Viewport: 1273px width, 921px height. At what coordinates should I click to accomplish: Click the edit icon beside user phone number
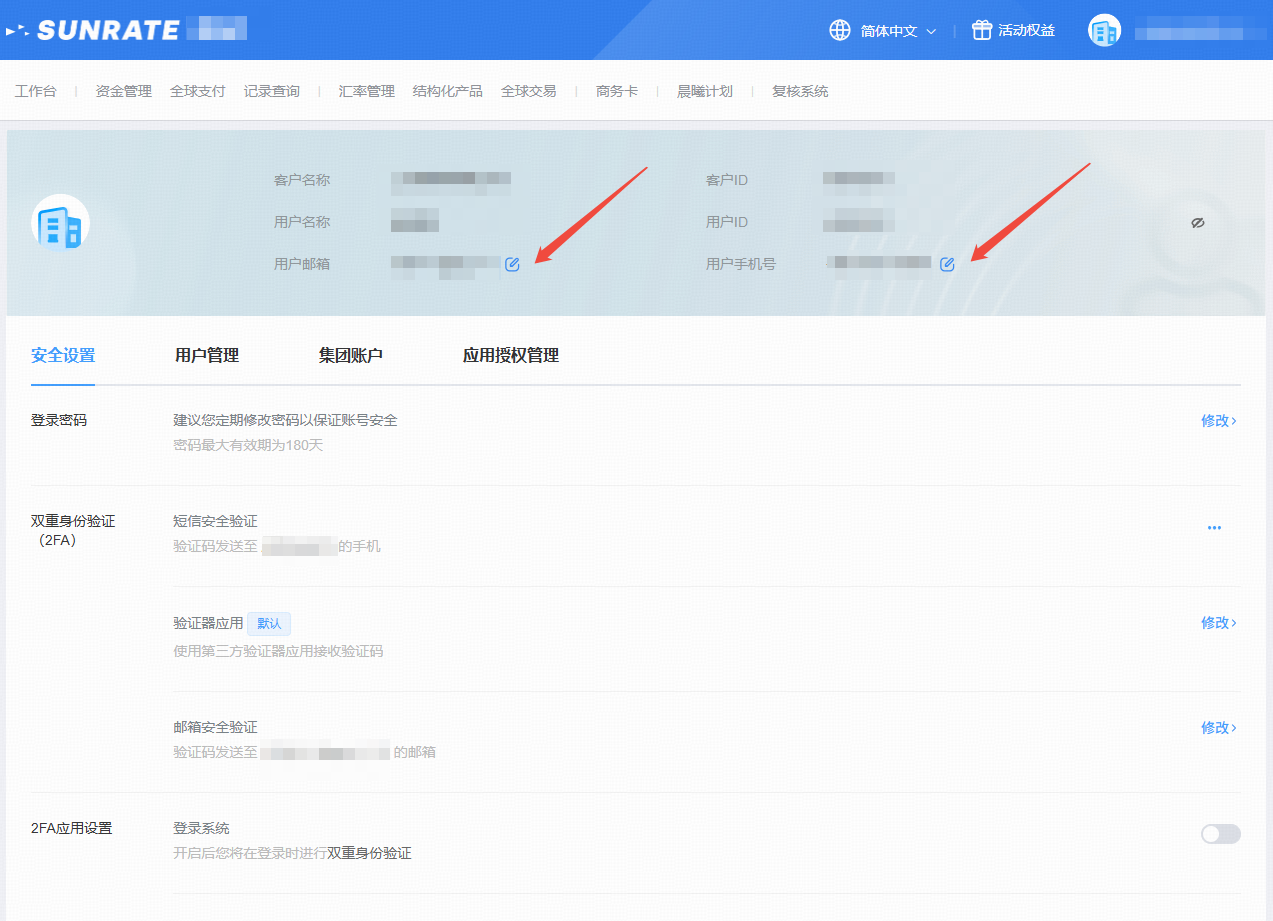point(947,264)
